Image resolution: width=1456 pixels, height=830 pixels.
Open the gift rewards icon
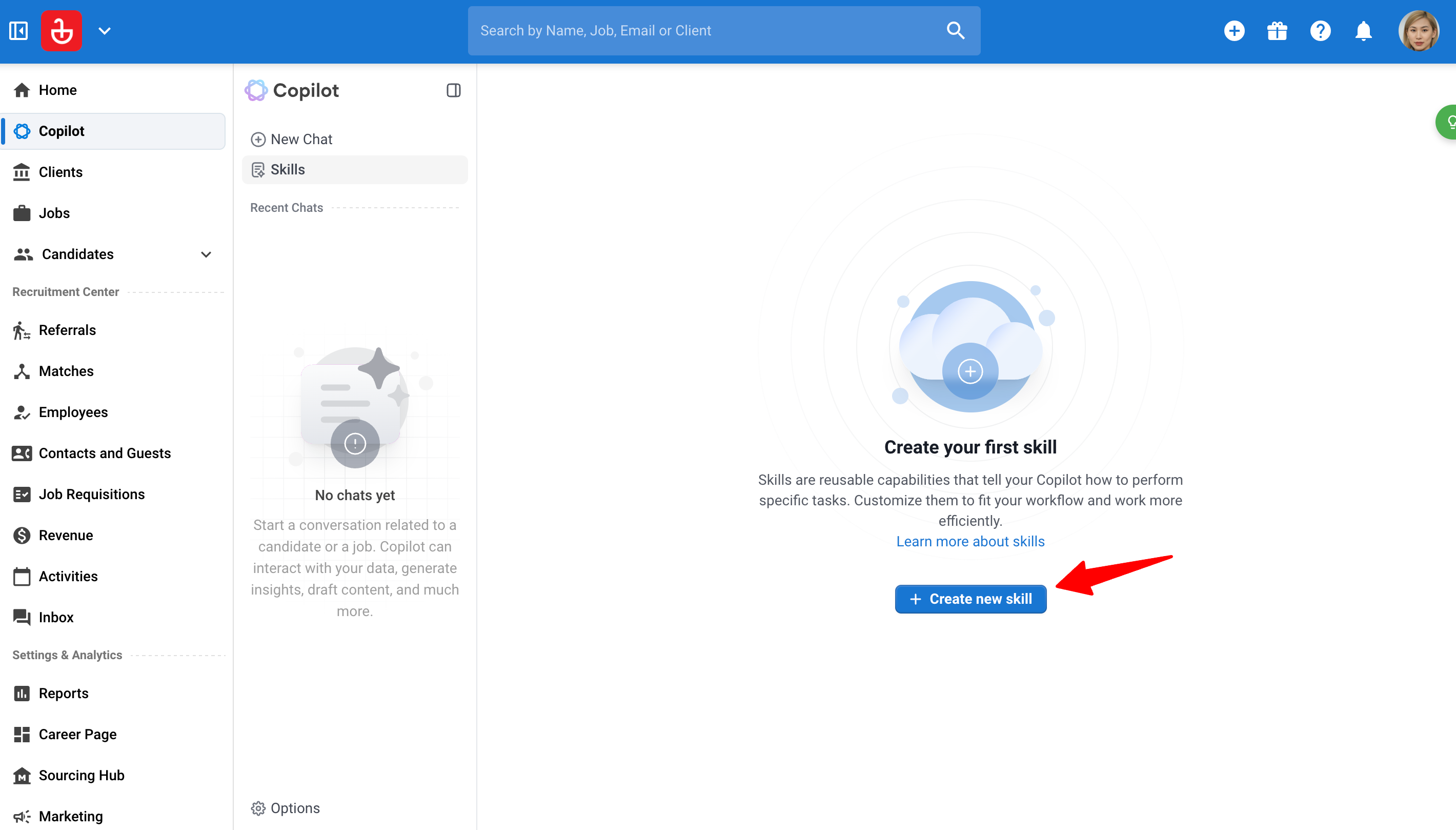(1277, 31)
